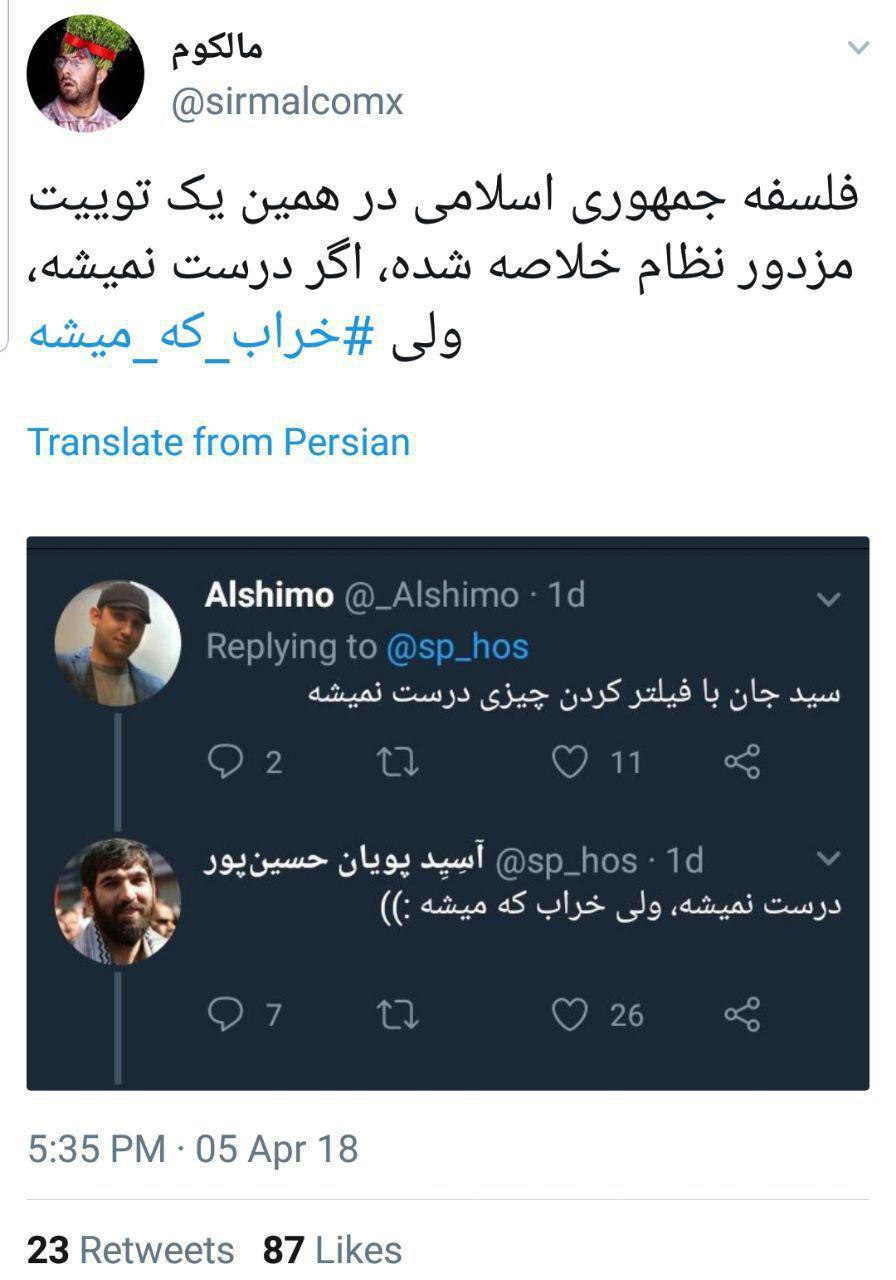Retweet the Alshimo tweet
The height and width of the screenshot is (1280, 896).
[398, 763]
